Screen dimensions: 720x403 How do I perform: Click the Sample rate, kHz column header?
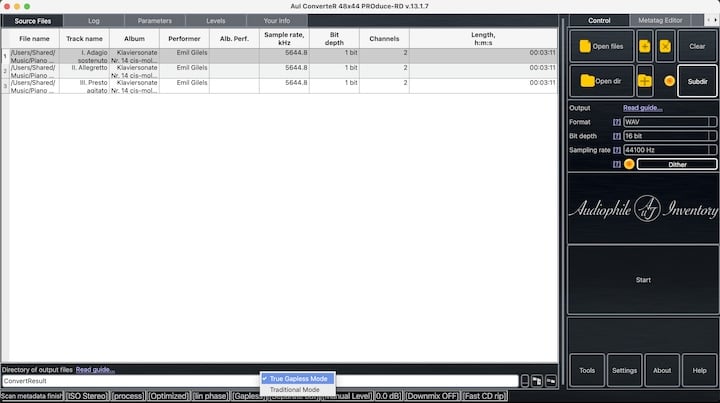[284, 39]
